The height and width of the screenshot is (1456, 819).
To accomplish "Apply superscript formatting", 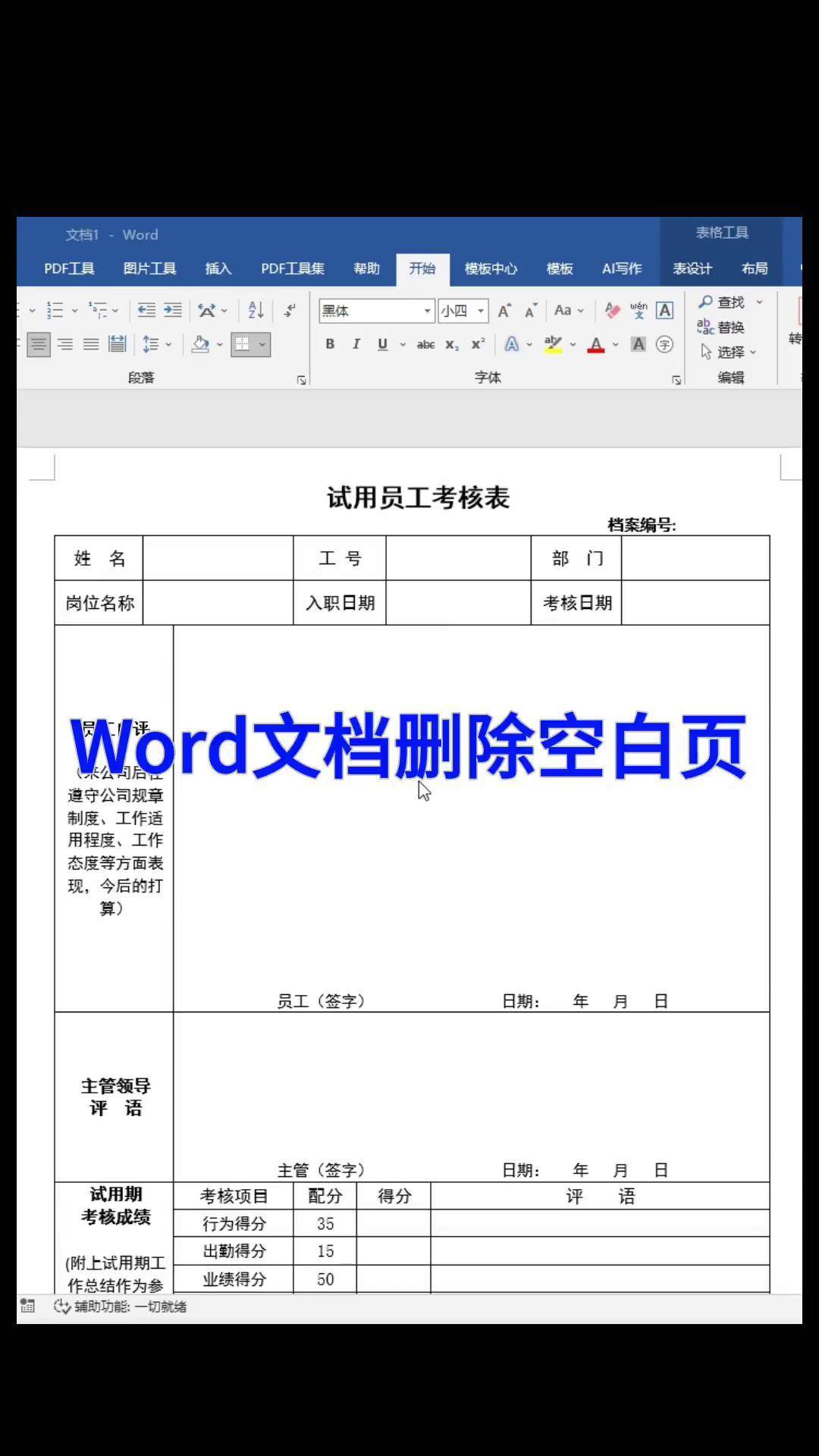I will (x=478, y=344).
